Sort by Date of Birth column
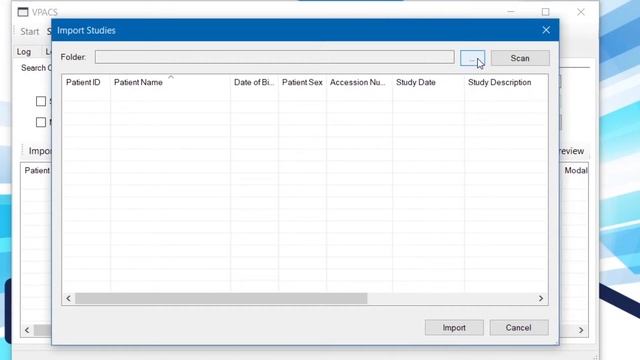640x360 pixels. (x=254, y=82)
